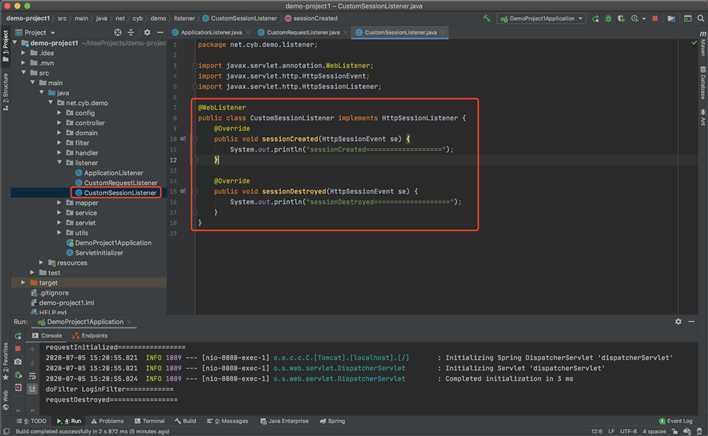Toggle the Web tool window side tab
Image resolution: width=708 pixels, height=436 pixels.
5,400
